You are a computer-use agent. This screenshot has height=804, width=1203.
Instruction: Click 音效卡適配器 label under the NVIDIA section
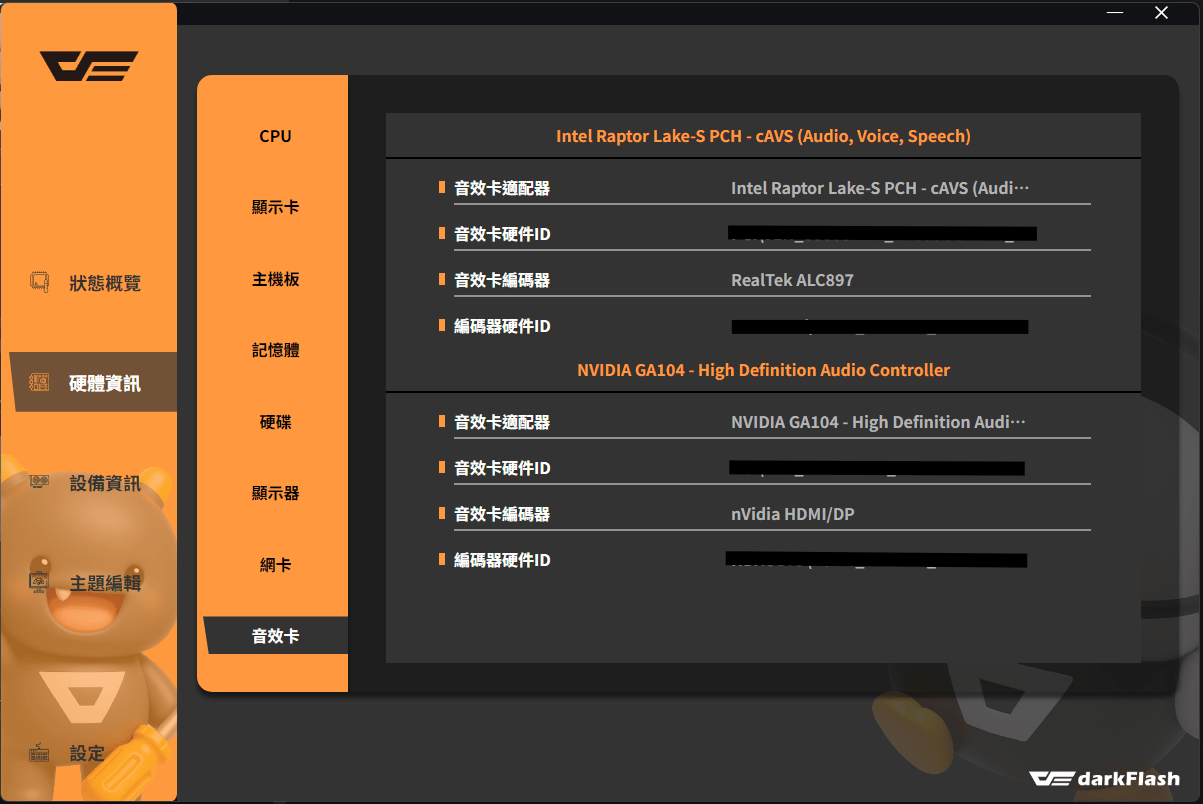(x=502, y=422)
